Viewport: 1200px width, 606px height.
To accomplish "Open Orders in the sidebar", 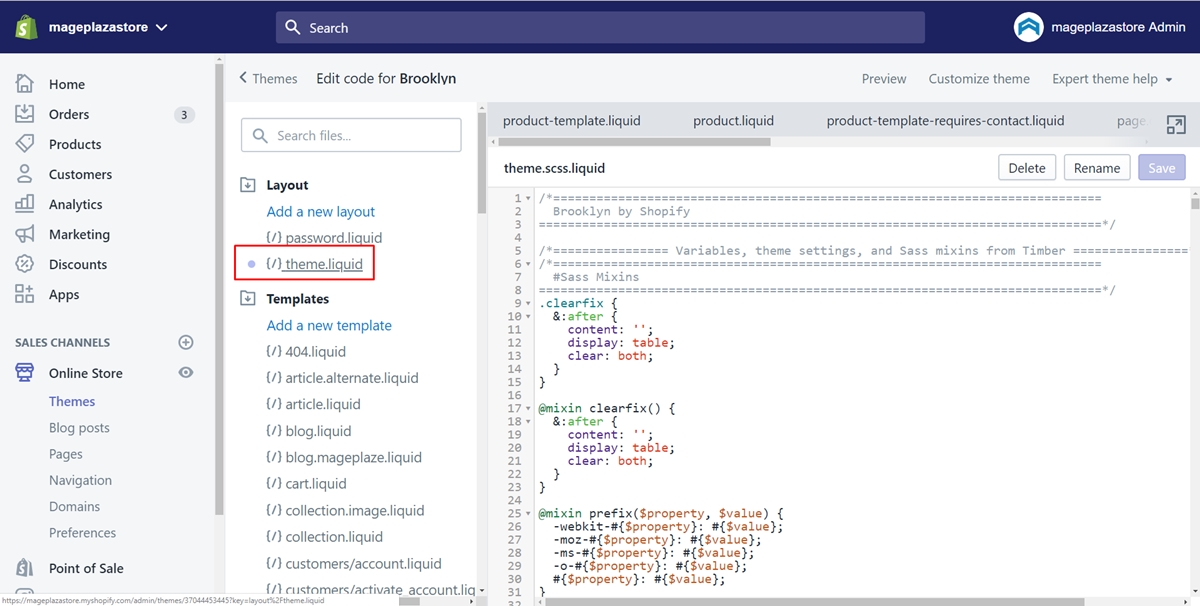I will coord(69,114).
